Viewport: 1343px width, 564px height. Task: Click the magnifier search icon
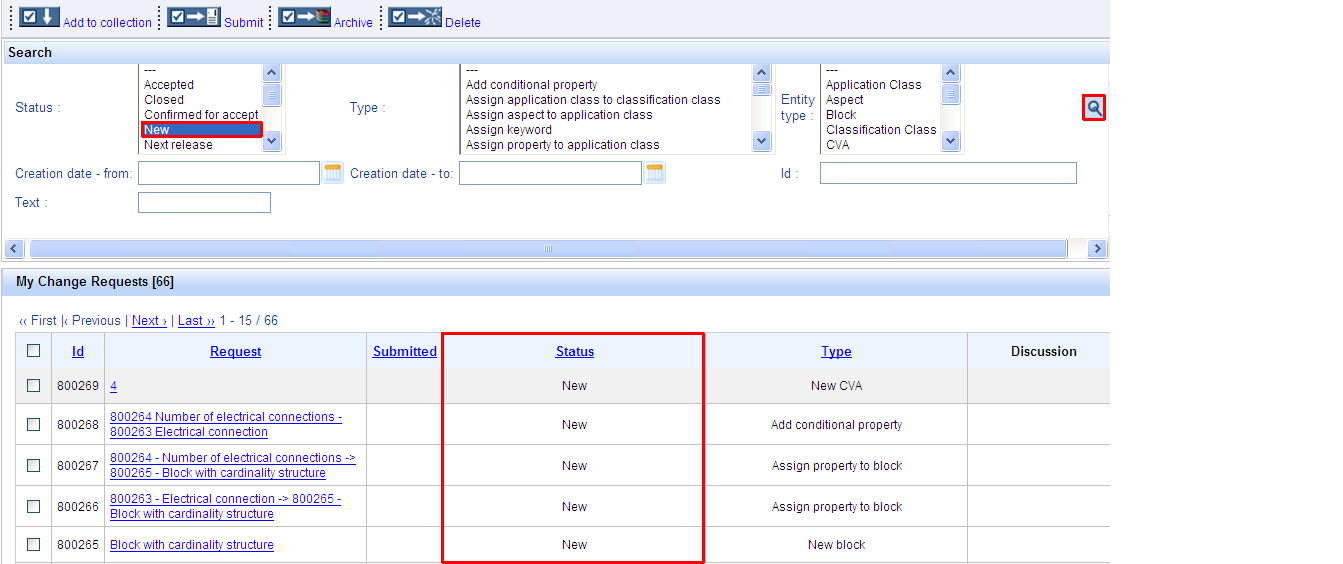[x=1094, y=108]
